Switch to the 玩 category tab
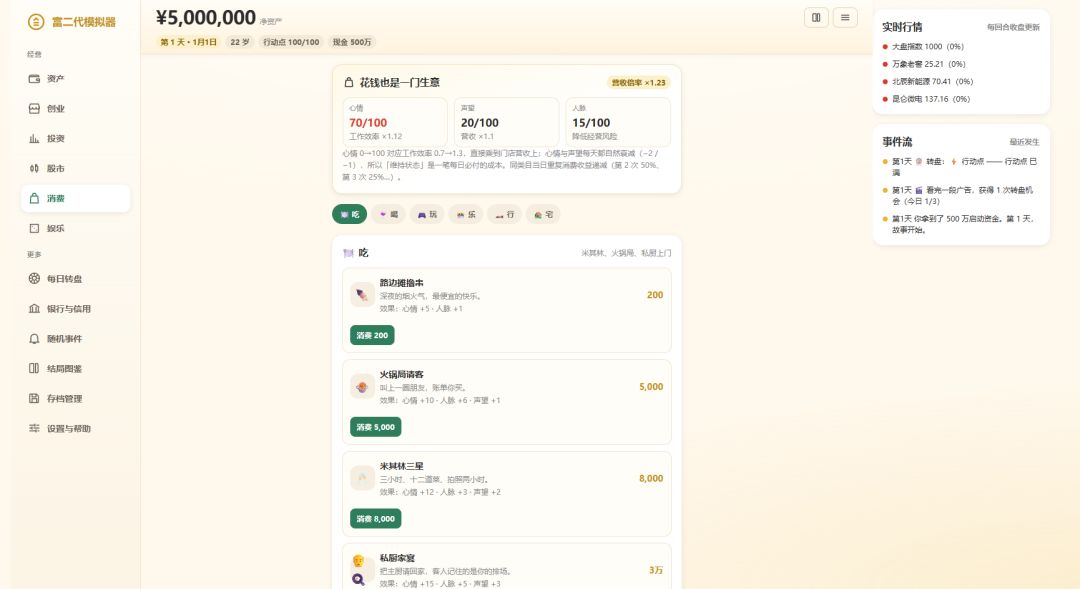The height and width of the screenshot is (589, 1080). click(x=427, y=214)
